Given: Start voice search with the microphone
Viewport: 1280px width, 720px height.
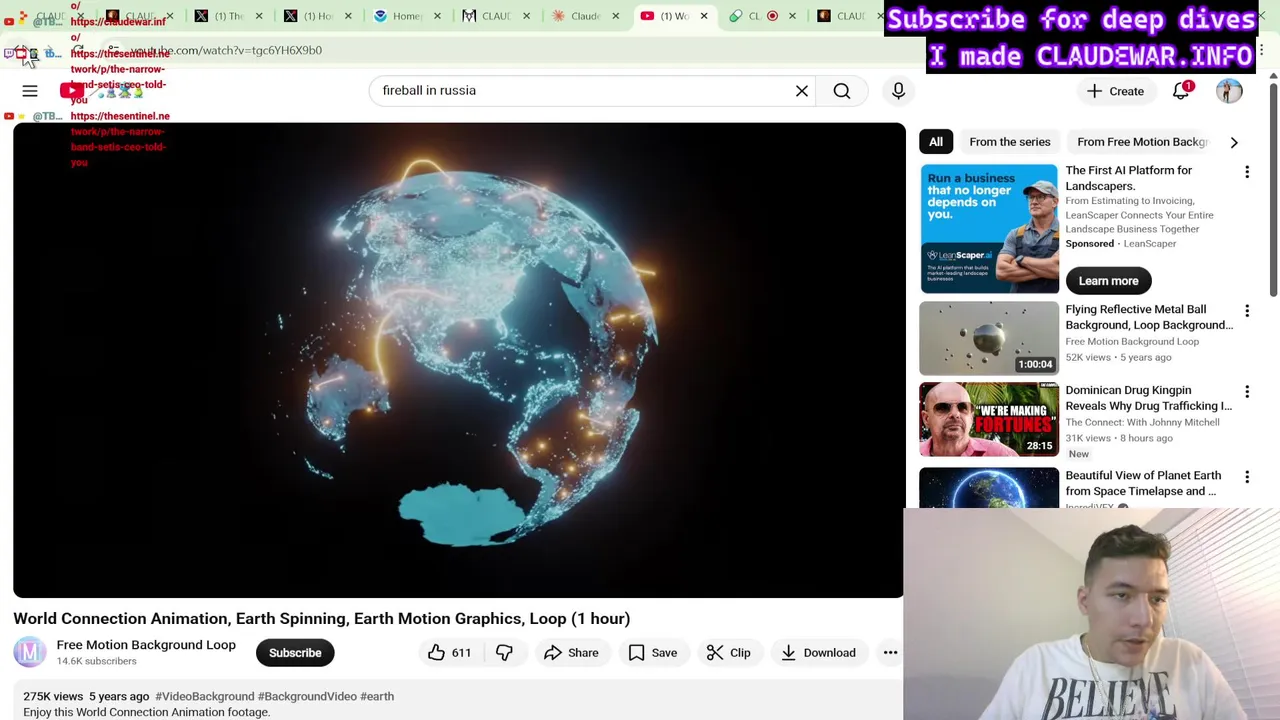Looking at the screenshot, I should pos(898,91).
